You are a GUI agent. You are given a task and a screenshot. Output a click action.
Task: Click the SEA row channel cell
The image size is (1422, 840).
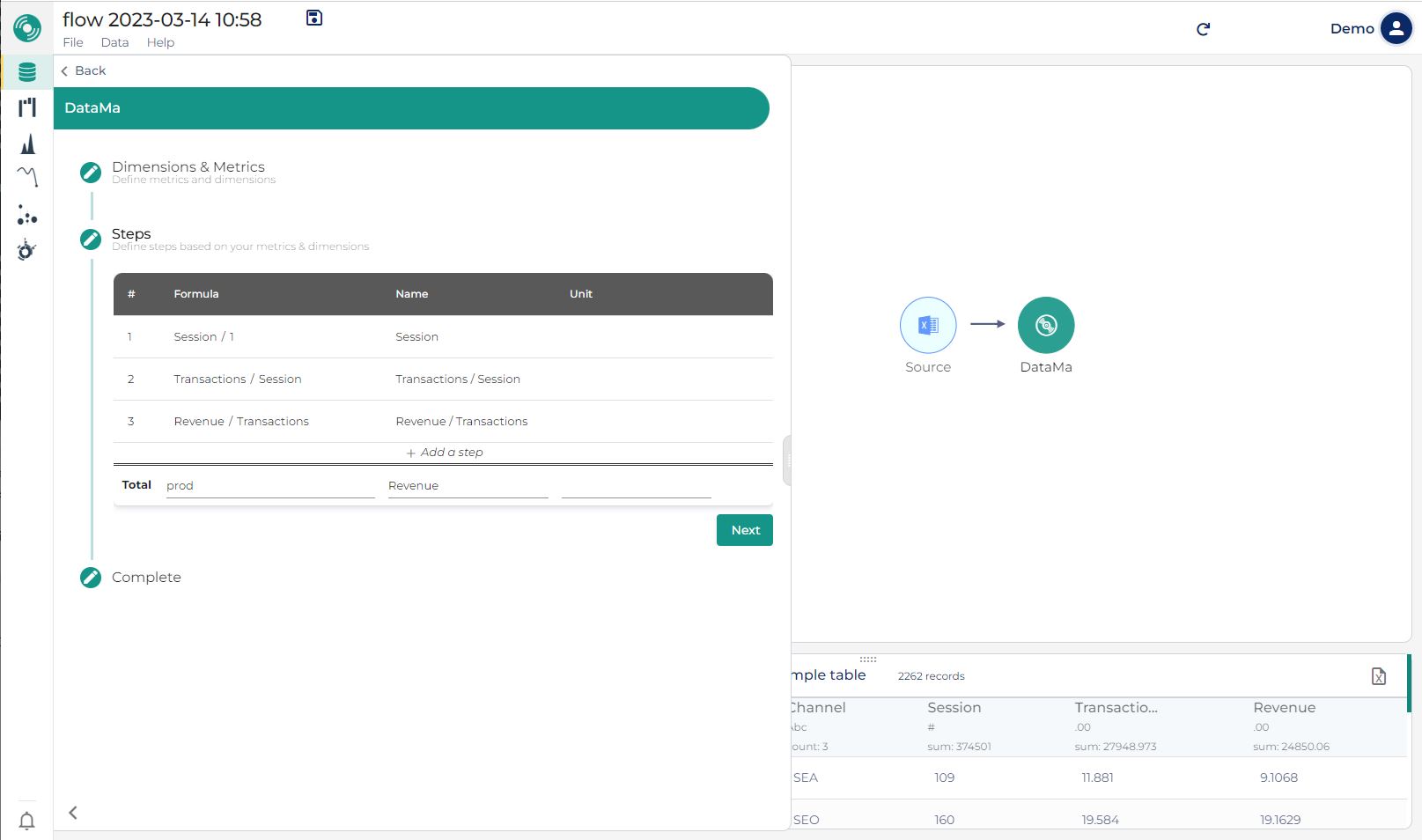pos(806,777)
